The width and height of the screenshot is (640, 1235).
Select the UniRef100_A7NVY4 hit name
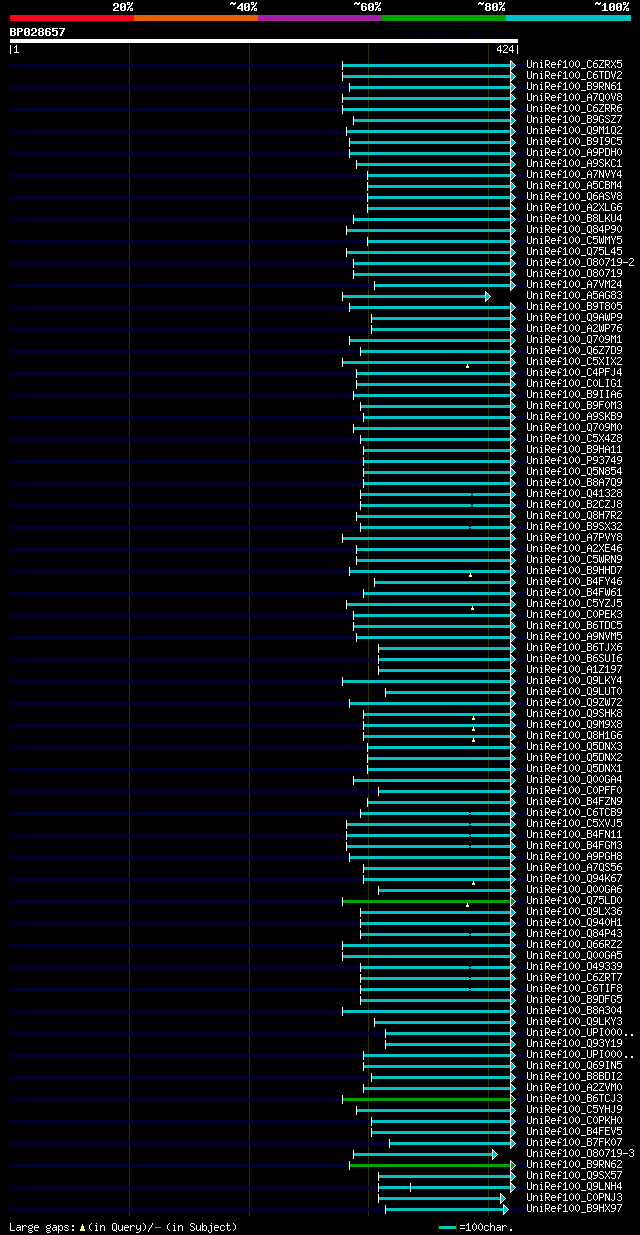(x=574, y=174)
